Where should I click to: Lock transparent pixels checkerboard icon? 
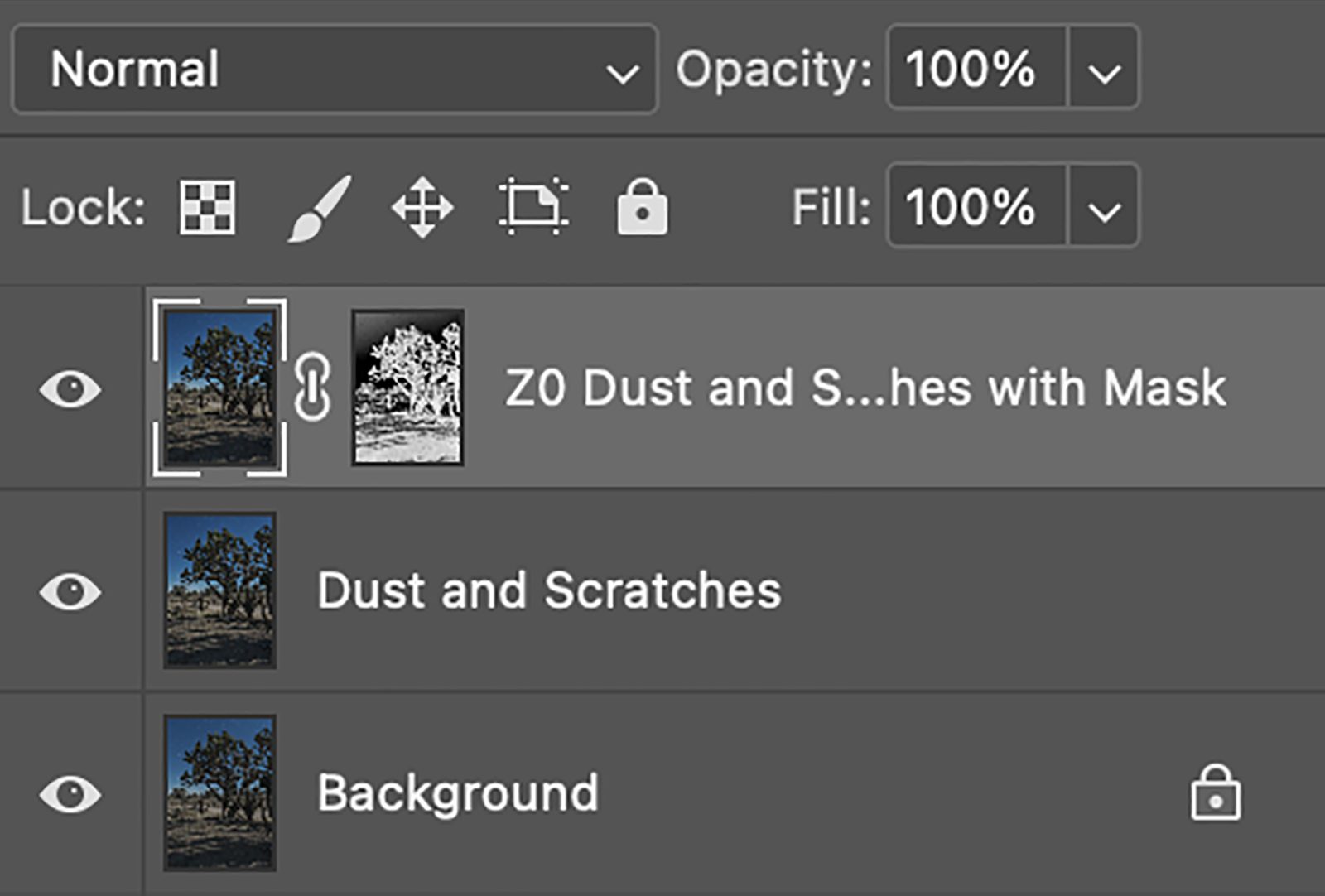point(207,207)
